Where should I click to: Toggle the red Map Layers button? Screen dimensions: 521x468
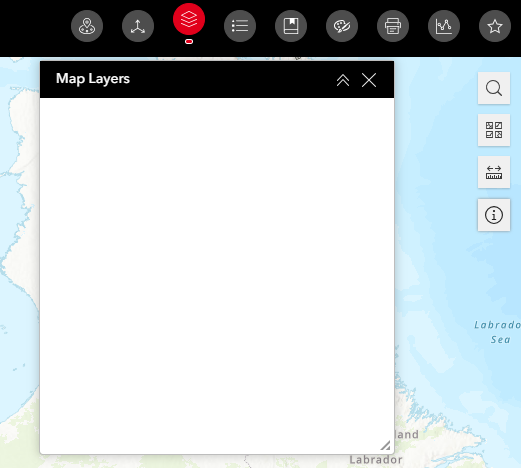pos(189,19)
